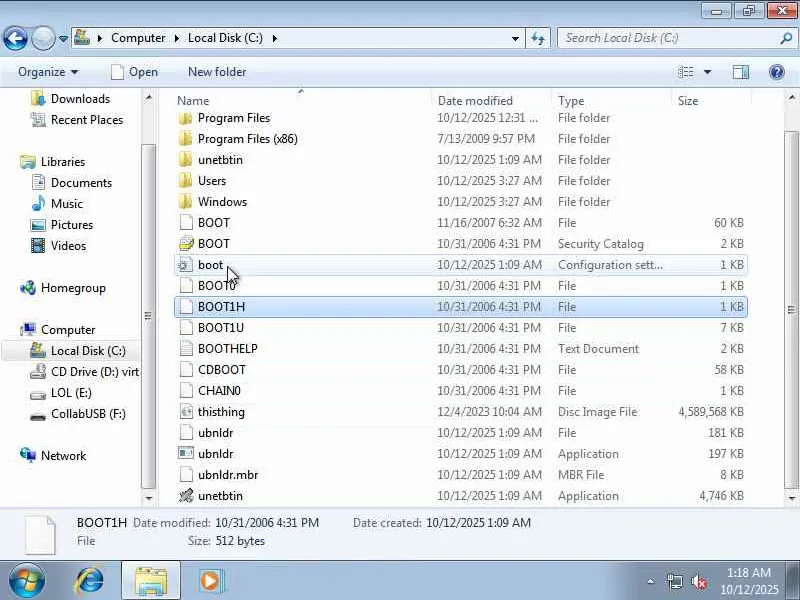Select Libraries in the navigation pane

point(63,162)
